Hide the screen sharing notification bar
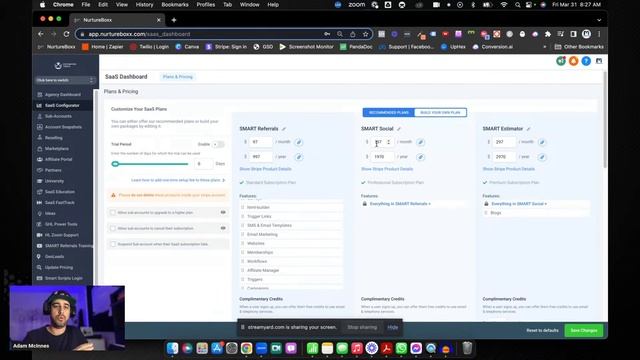640x360 pixels. point(393,327)
